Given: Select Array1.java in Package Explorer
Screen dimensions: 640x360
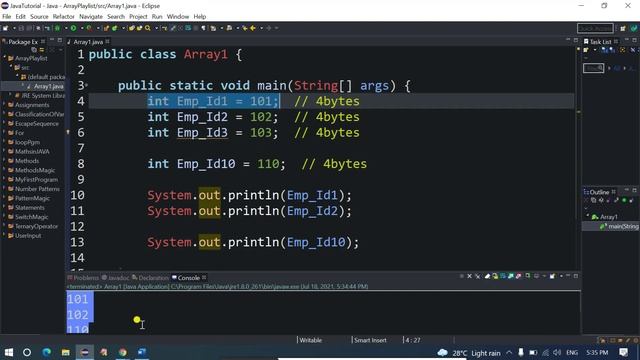Looking at the screenshot, I should click(x=48, y=87).
